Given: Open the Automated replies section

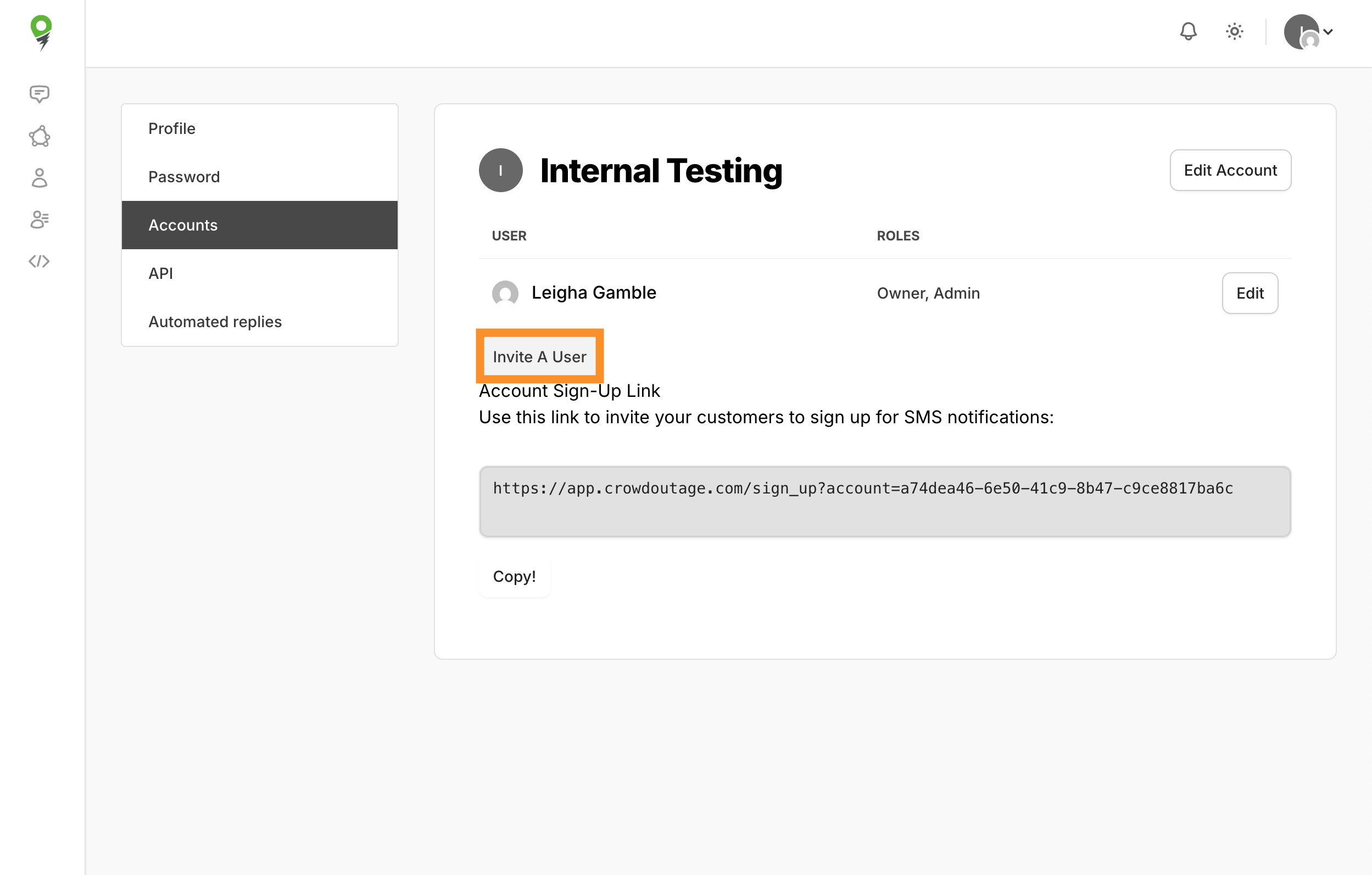Looking at the screenshot, I should tap(215, 322).
